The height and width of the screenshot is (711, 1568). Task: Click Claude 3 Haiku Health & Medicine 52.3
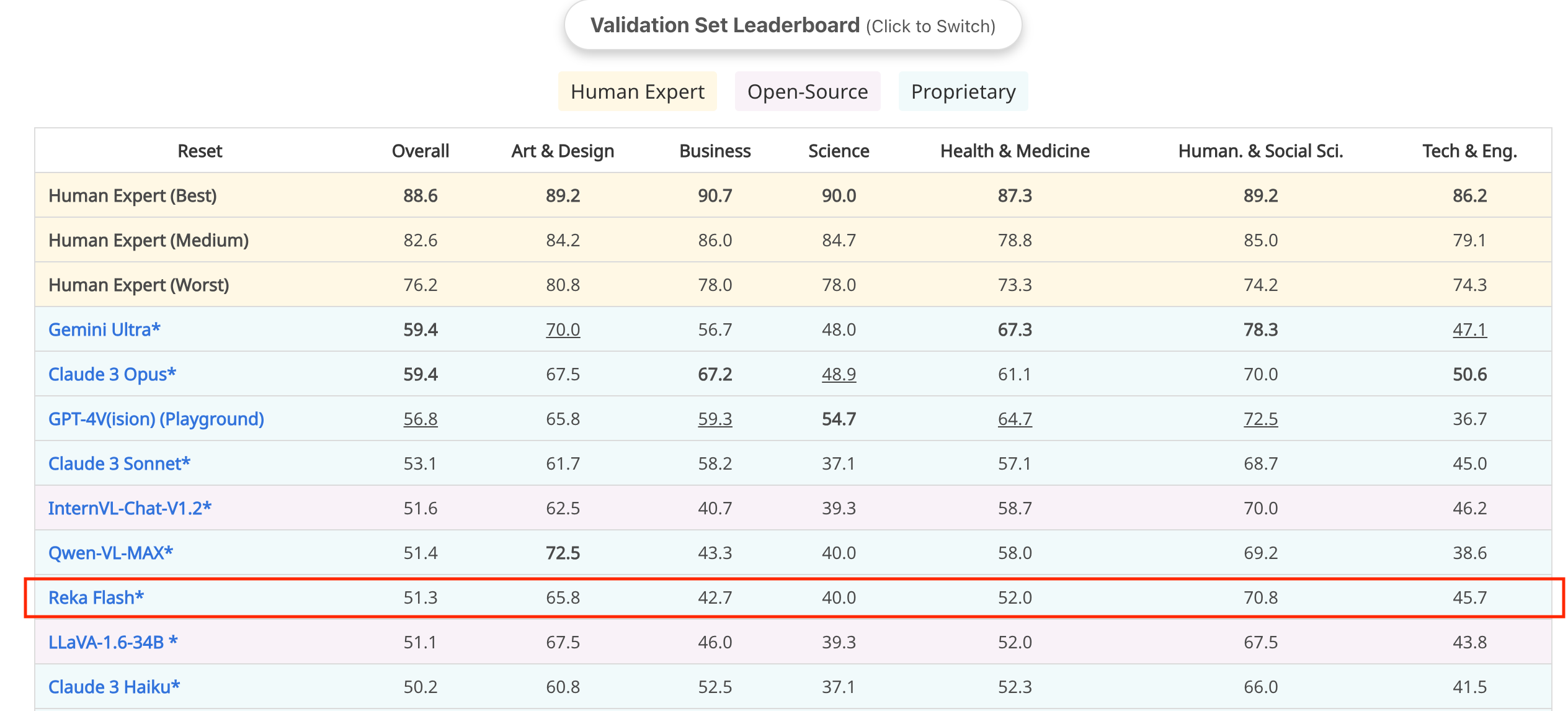coord(1015,687)
